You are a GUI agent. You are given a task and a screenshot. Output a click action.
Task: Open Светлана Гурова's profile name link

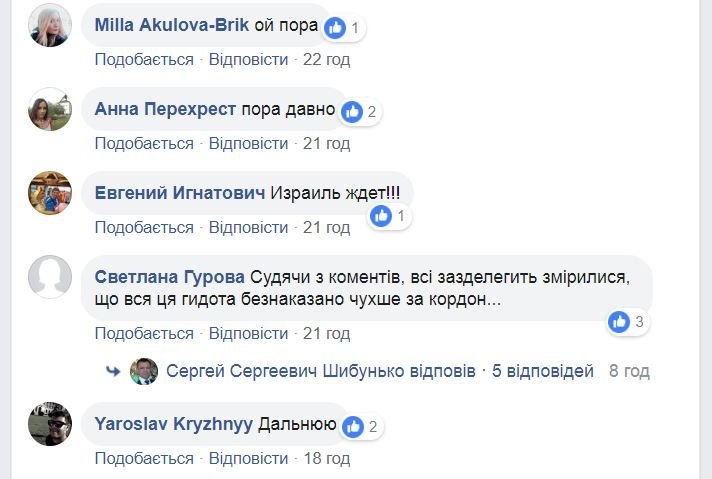click(170, 277)
